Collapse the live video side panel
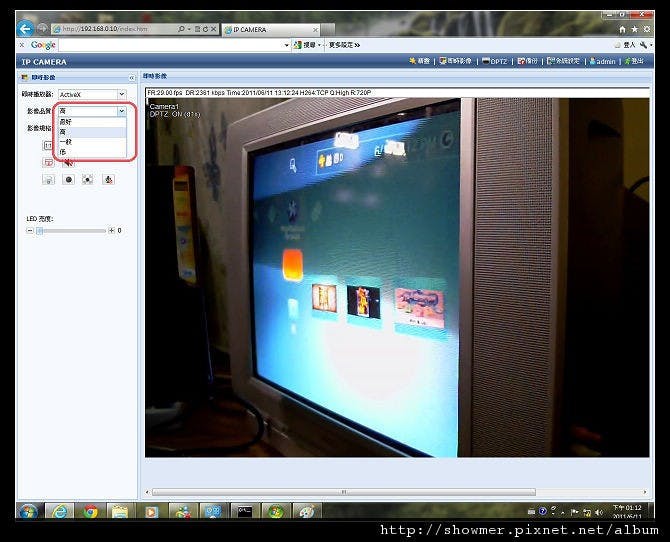The width and height of the screenshot is (670, 542). [x=132, y=78]
